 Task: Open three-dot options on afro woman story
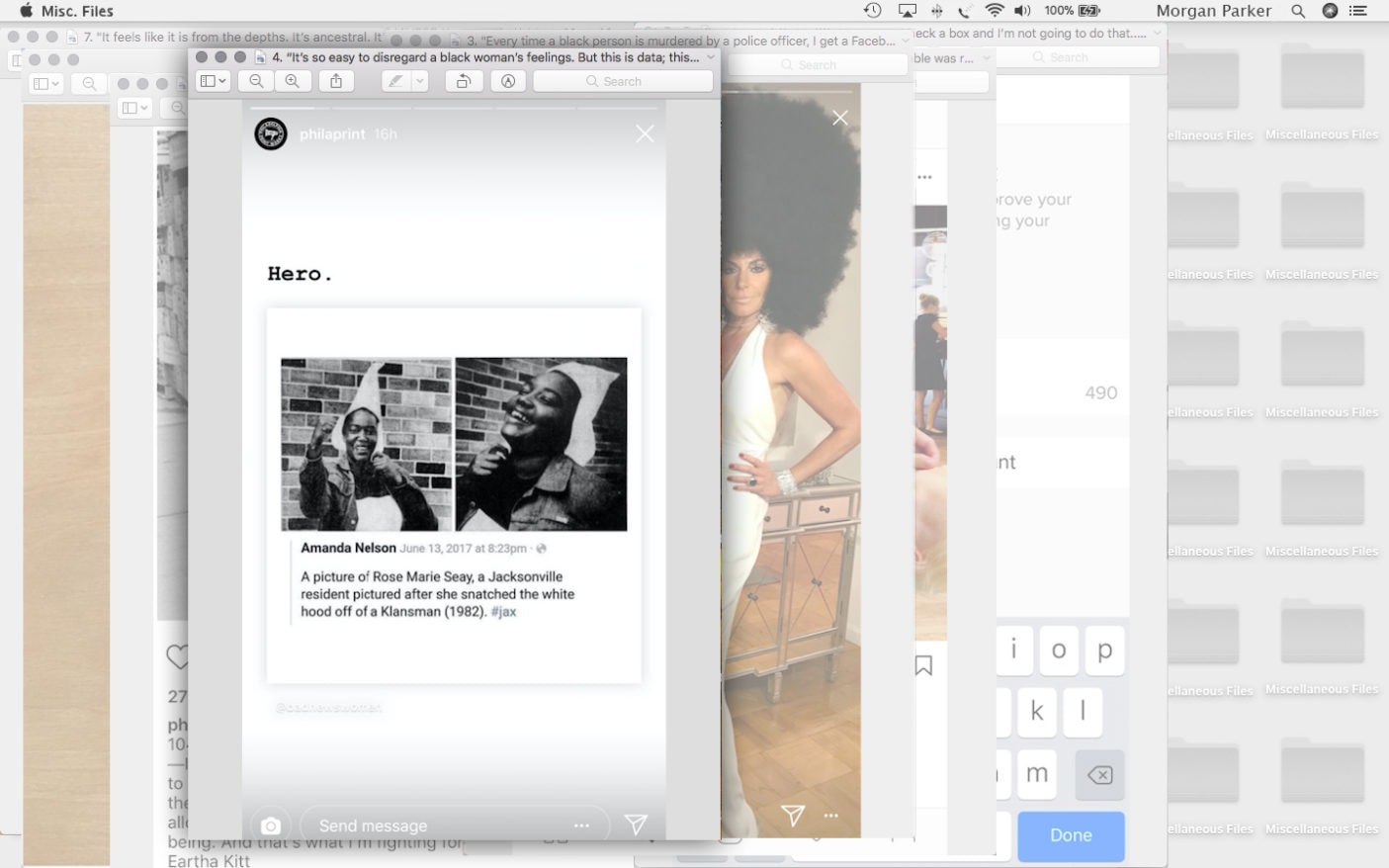(831, 816)
